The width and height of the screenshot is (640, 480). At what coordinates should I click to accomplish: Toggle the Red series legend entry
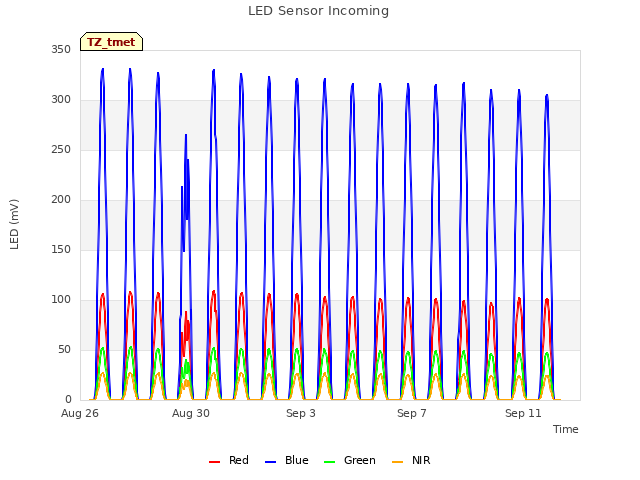click(229, 460)
